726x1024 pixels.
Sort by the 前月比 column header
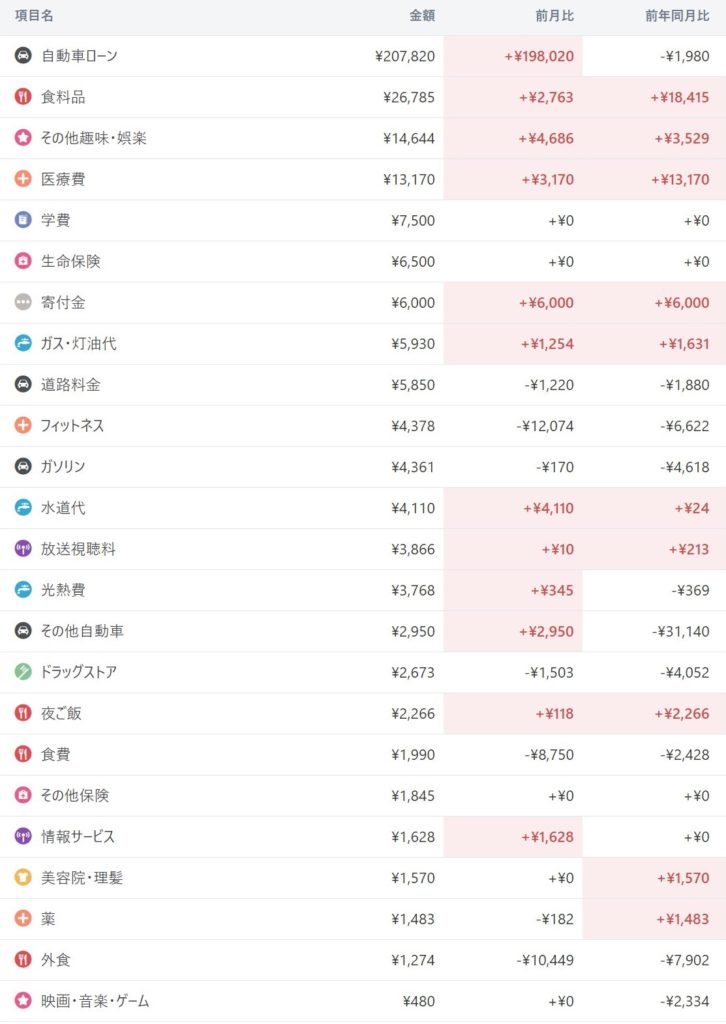554,17
